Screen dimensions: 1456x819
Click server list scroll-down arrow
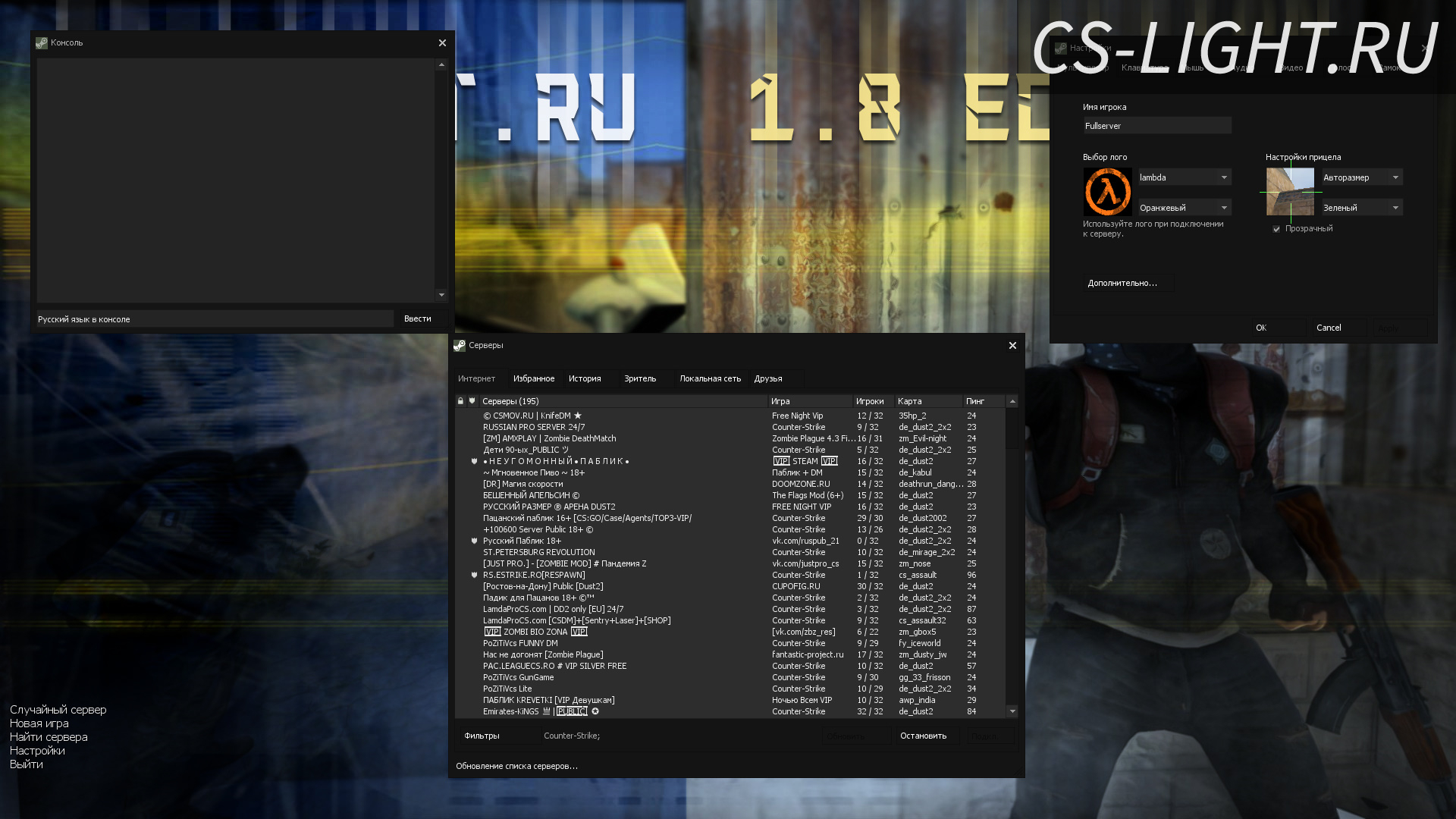(x=1012, y=711)
